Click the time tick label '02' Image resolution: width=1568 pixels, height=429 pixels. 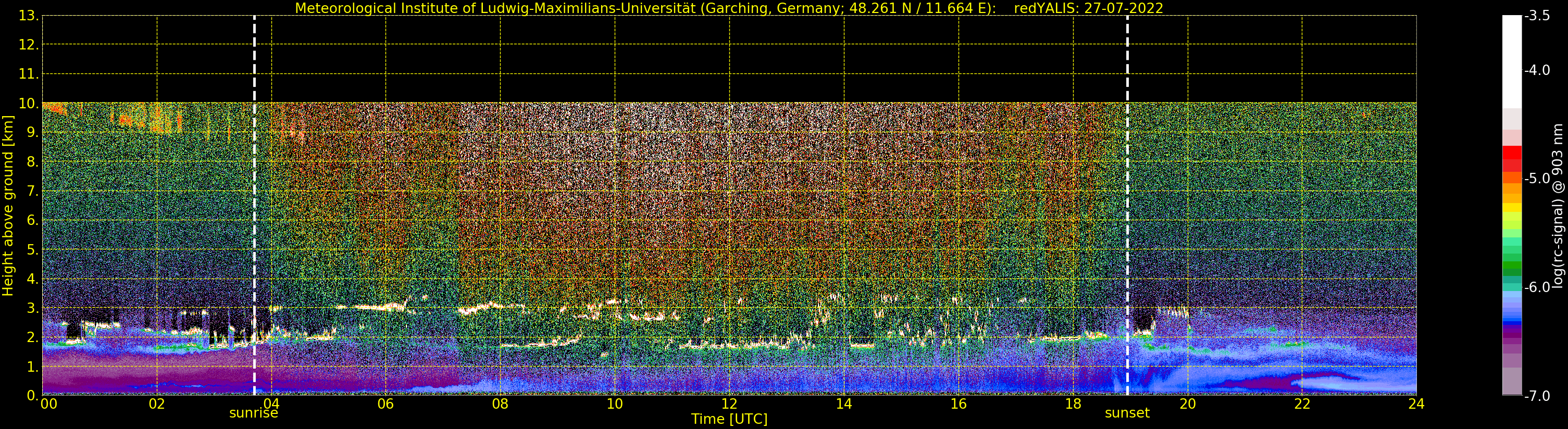click(x=157, y=404)
